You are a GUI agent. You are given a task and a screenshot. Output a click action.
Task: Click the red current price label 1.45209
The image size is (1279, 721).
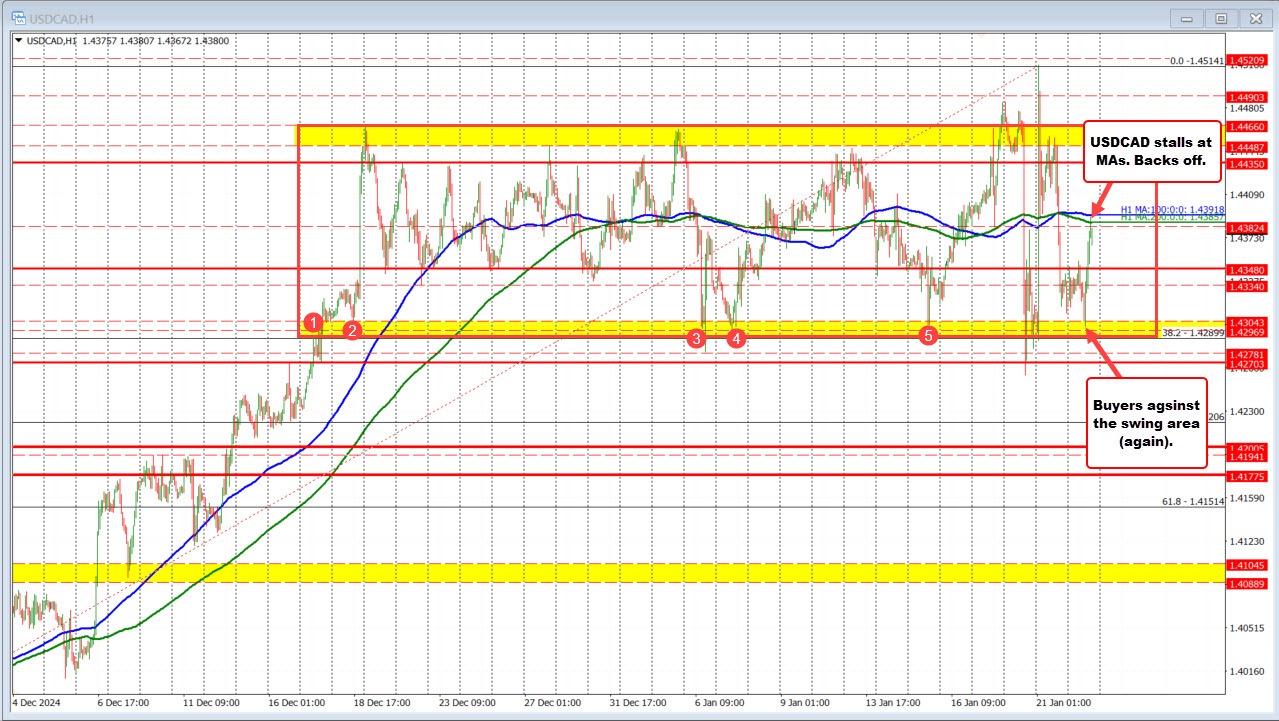coord(1251,59)
